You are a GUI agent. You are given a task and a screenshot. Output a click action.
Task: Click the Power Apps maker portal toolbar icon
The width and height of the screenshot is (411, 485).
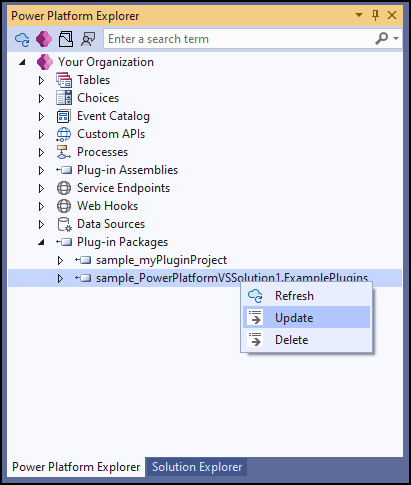(44, 39)
